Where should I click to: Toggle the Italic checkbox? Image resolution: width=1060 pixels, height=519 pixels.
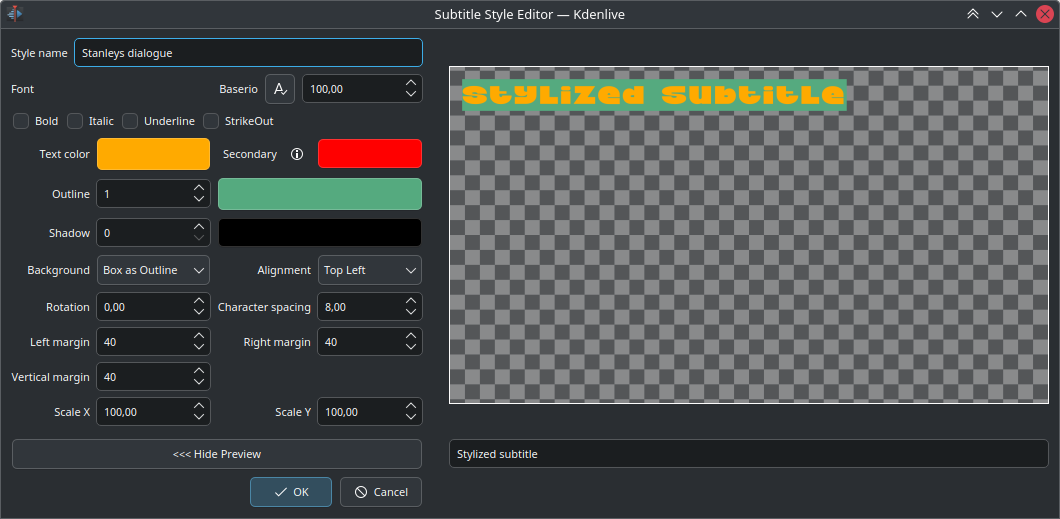75,121
